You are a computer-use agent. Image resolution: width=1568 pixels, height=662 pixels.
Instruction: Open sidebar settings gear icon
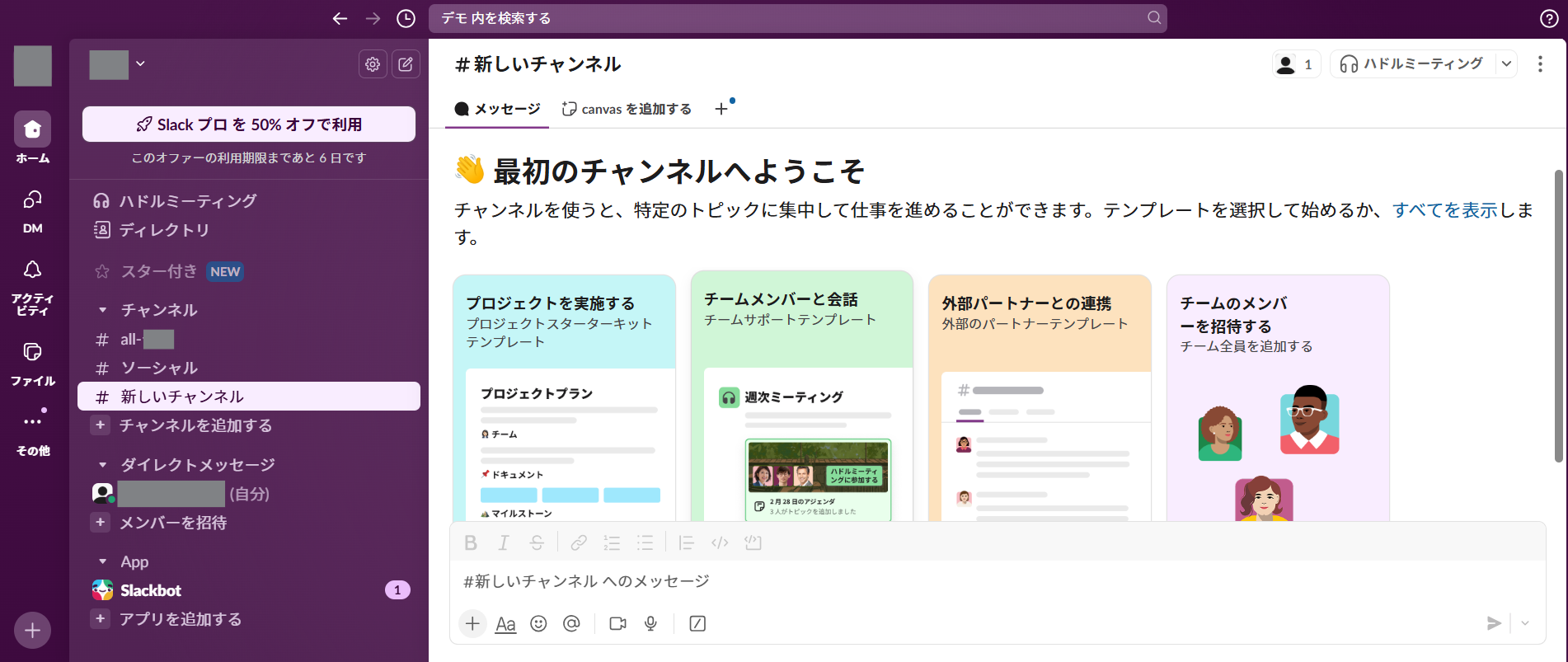coord(373,64)
